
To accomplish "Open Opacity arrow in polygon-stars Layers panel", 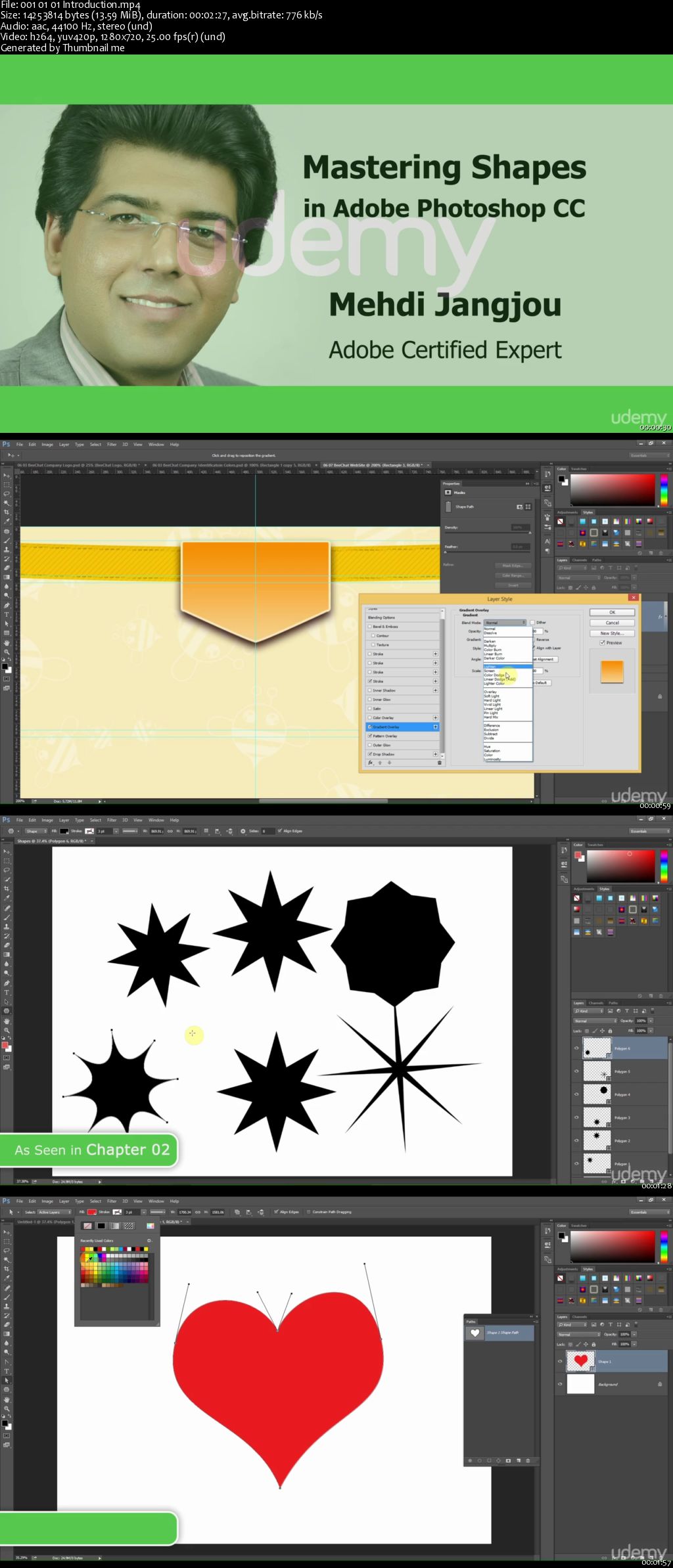I will [x=651, y=1021].
